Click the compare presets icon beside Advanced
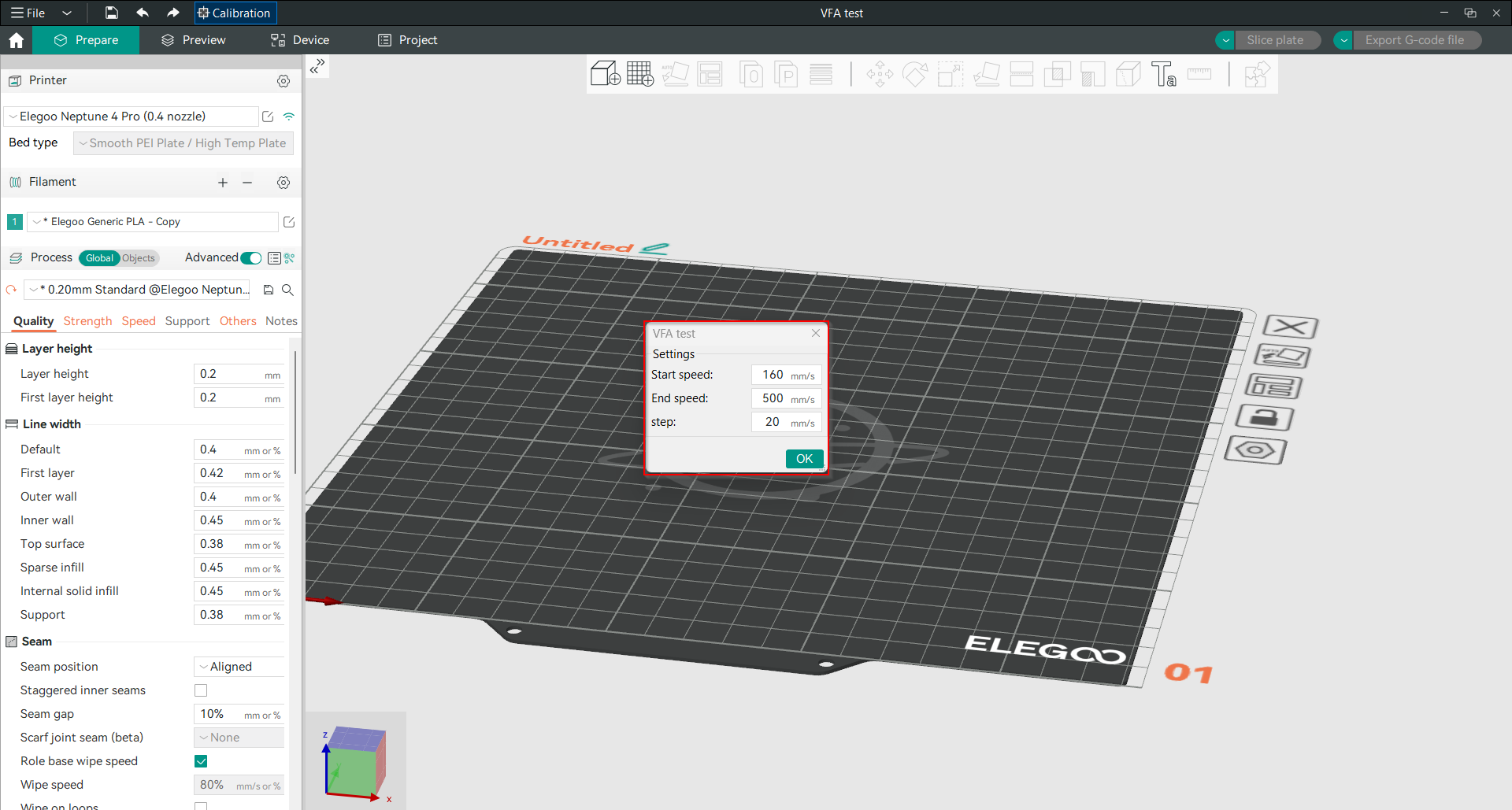The width and height of the screenshot is (1512, 810). 289,258
